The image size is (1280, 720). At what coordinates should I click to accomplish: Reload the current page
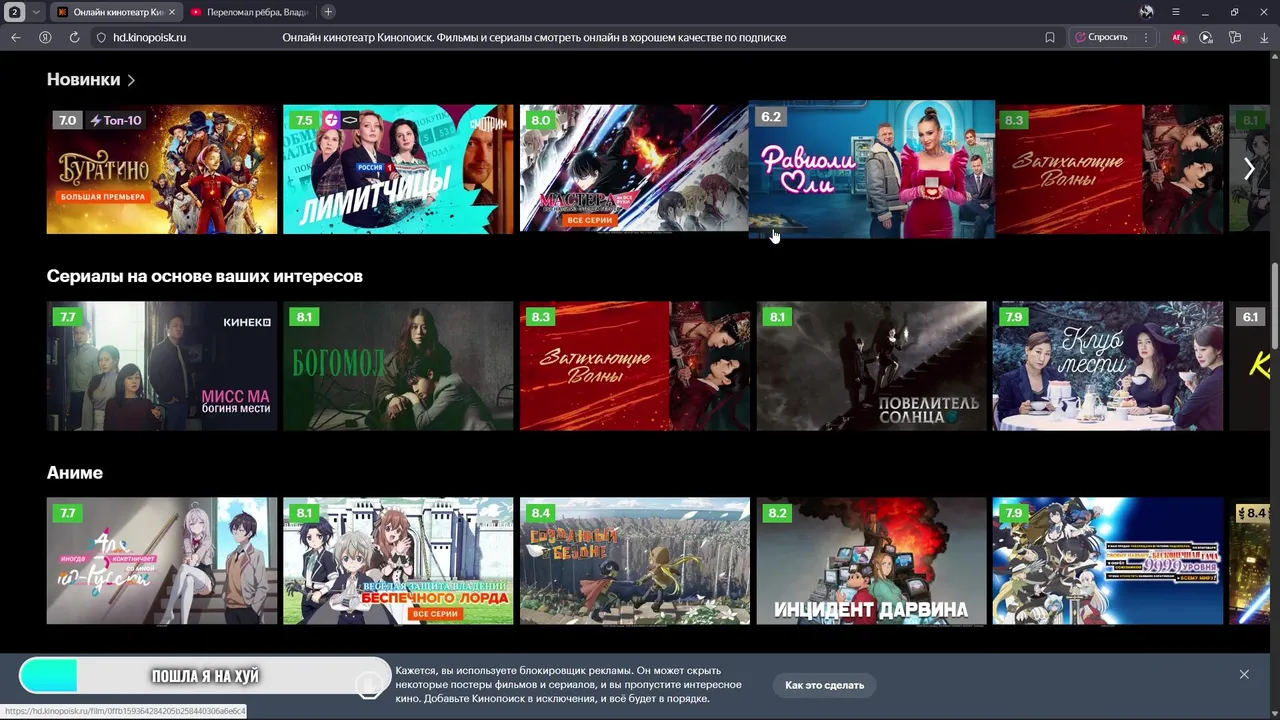74,37
